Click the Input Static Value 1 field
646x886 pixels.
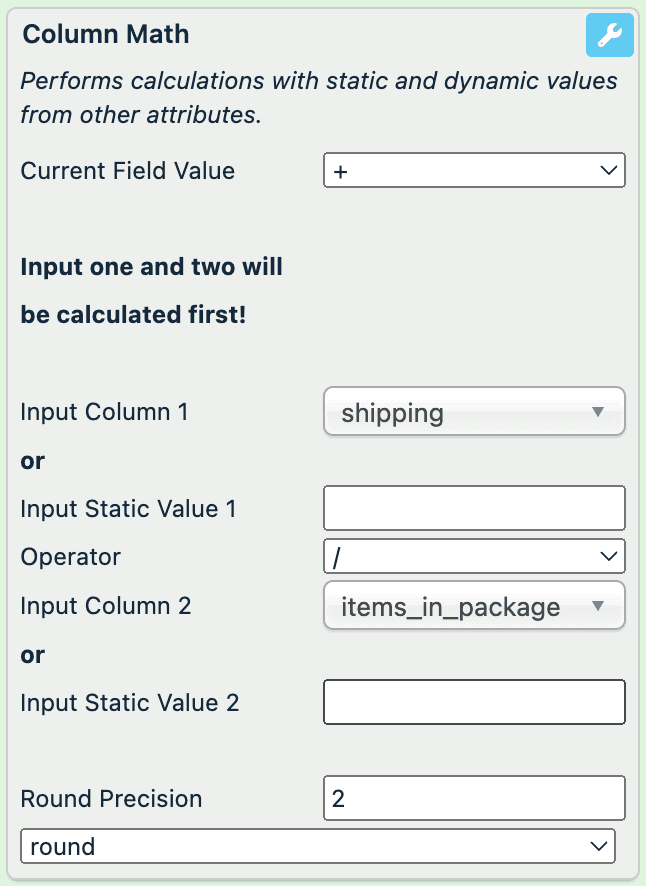pyautogui.click(x=474, y=508)
